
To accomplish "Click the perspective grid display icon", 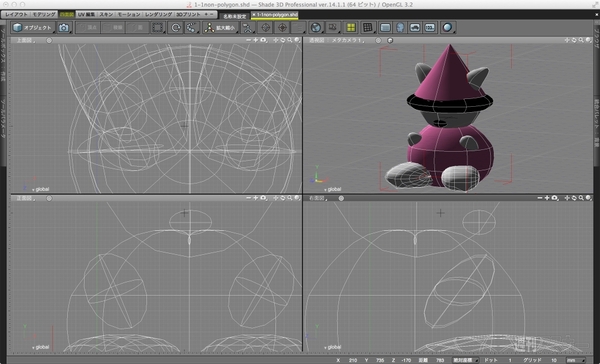I will point(367,28).
